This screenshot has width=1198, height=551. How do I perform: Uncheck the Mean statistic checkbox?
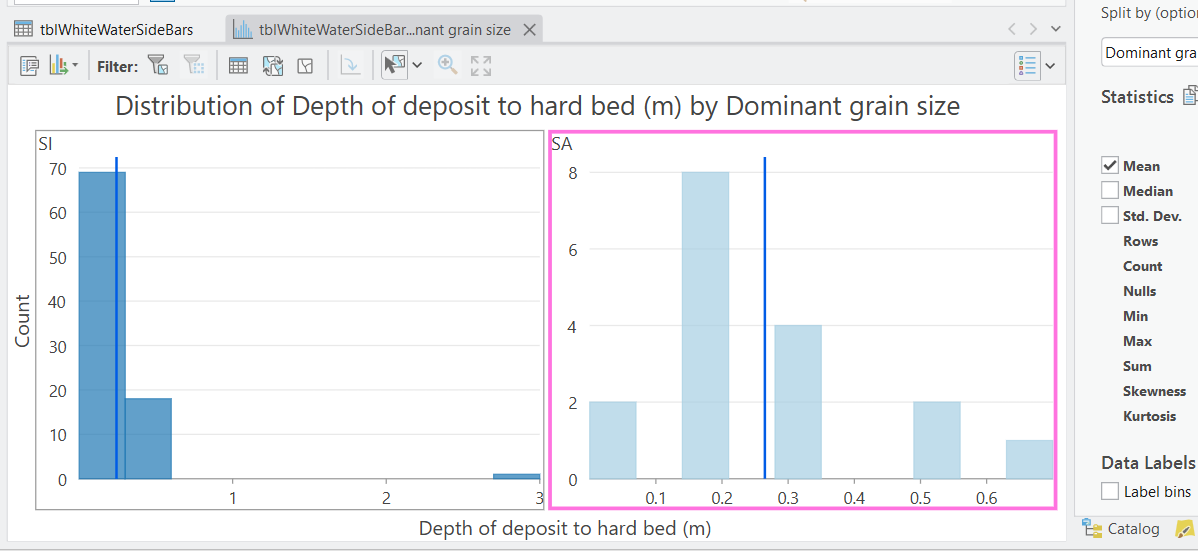click(x=1110, y=166)
